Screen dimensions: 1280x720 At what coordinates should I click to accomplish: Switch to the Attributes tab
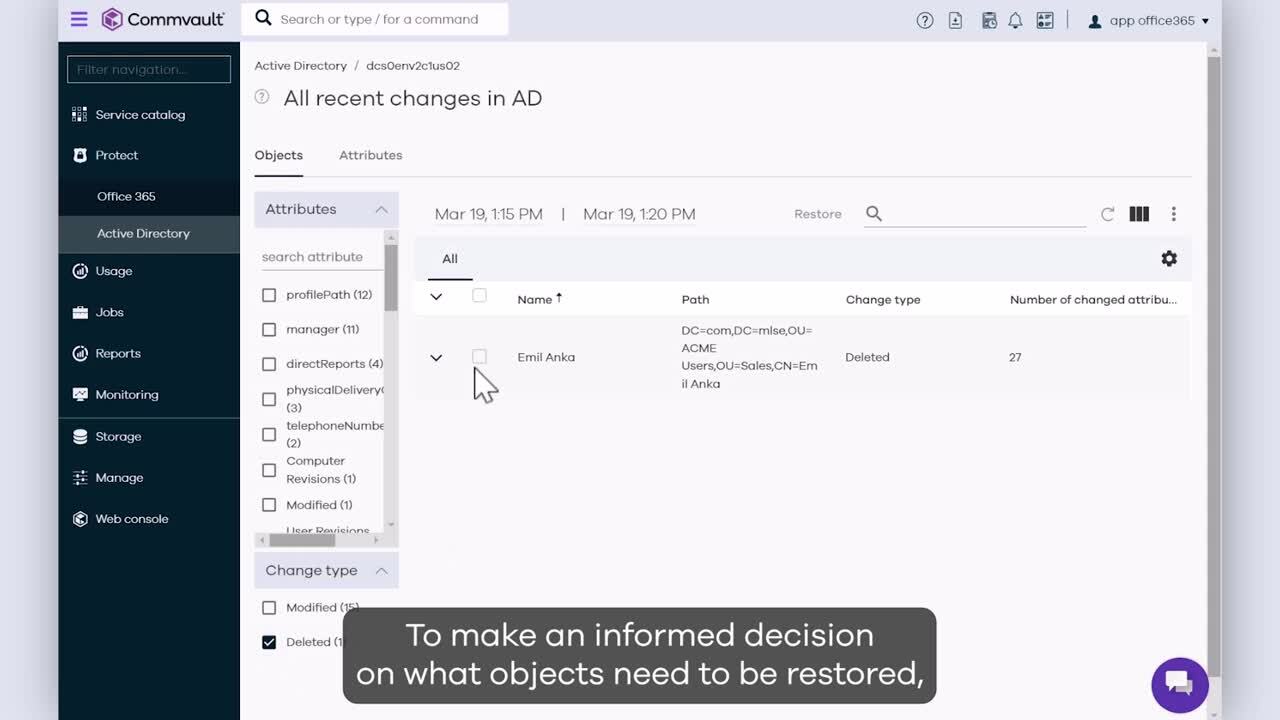[370, 155]
